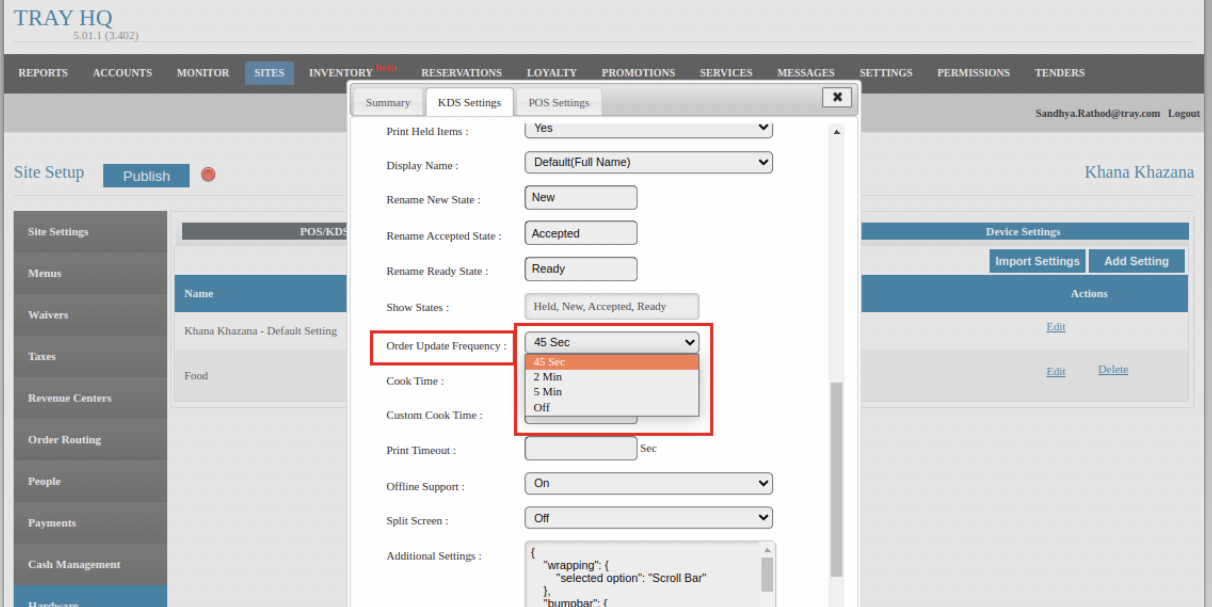
Task: Switch to the Summary tab
Action: (x=387, y=103)
